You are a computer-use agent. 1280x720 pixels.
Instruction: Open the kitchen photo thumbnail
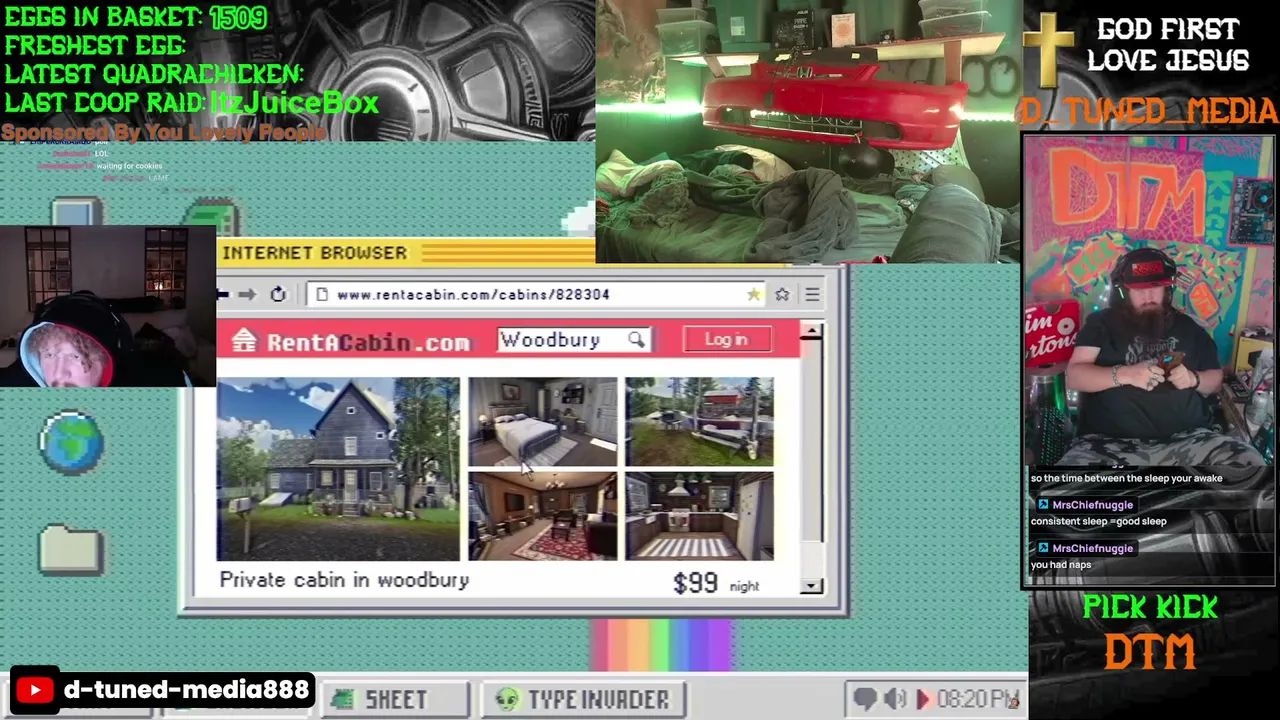click(699, 516)
